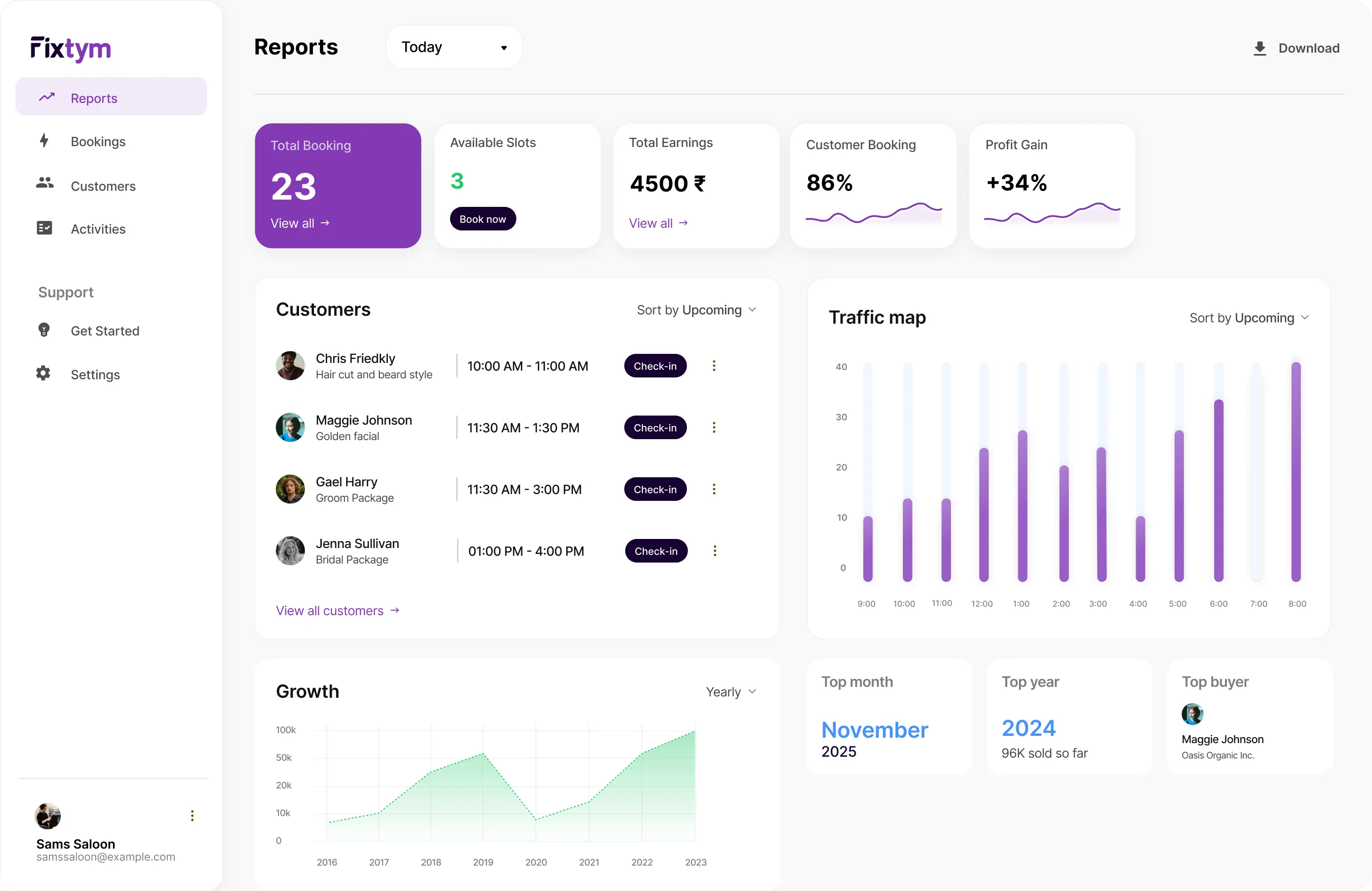Follow the View all customers link
This screenshot has width=1372, height=891.
[x=337, y=611]
